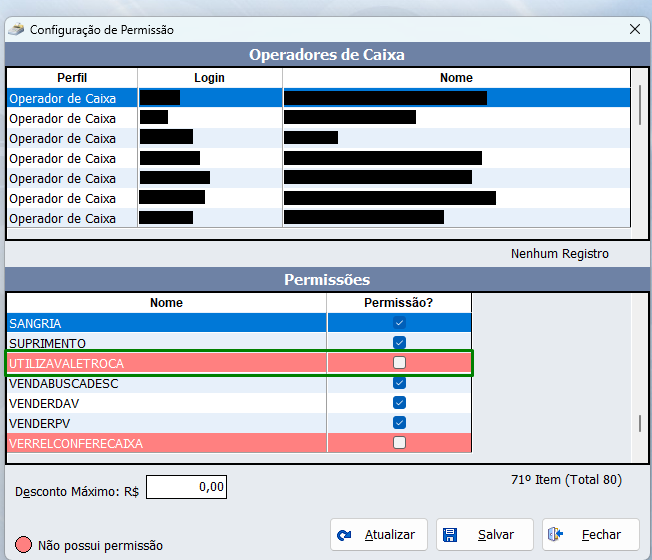Screen dimensions: 652x560
Task: Click the permissions list vertical scrollbar
Action: tap(640, 422)
